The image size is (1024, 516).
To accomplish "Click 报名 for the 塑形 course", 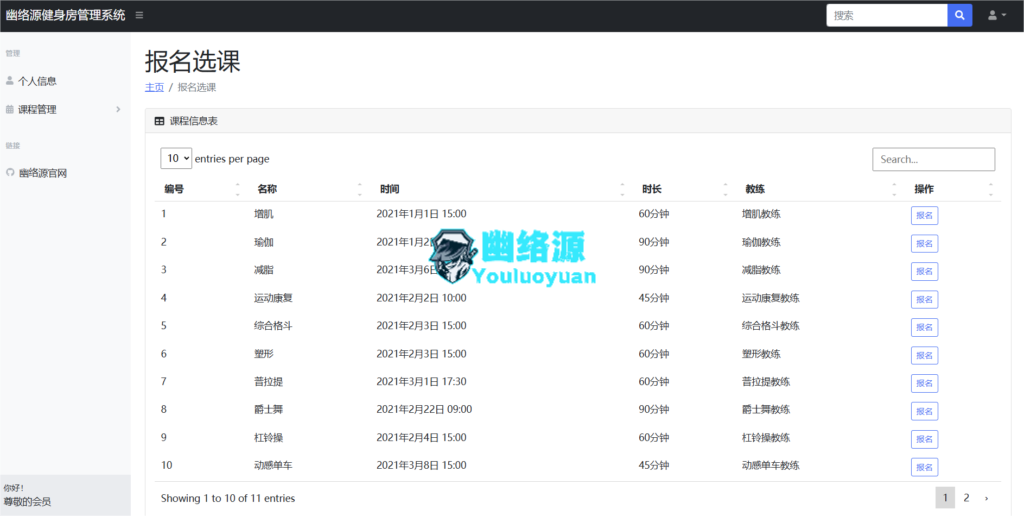I will click(x=924, y=355).
